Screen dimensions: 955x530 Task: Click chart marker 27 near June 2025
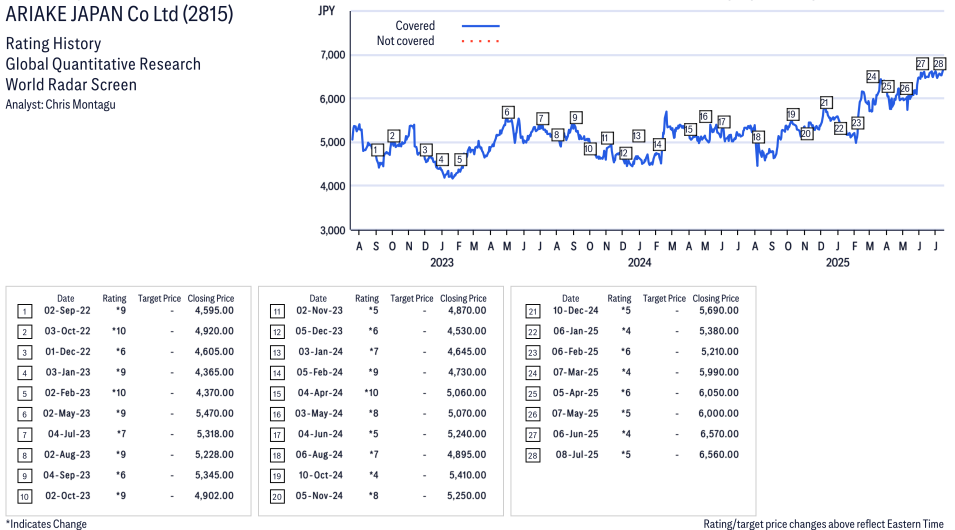tap(922, 63)
